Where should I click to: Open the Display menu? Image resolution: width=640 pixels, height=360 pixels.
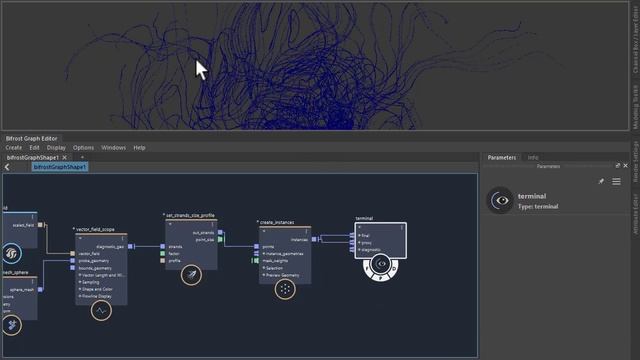pyautogui.click(x=56, y=147)
